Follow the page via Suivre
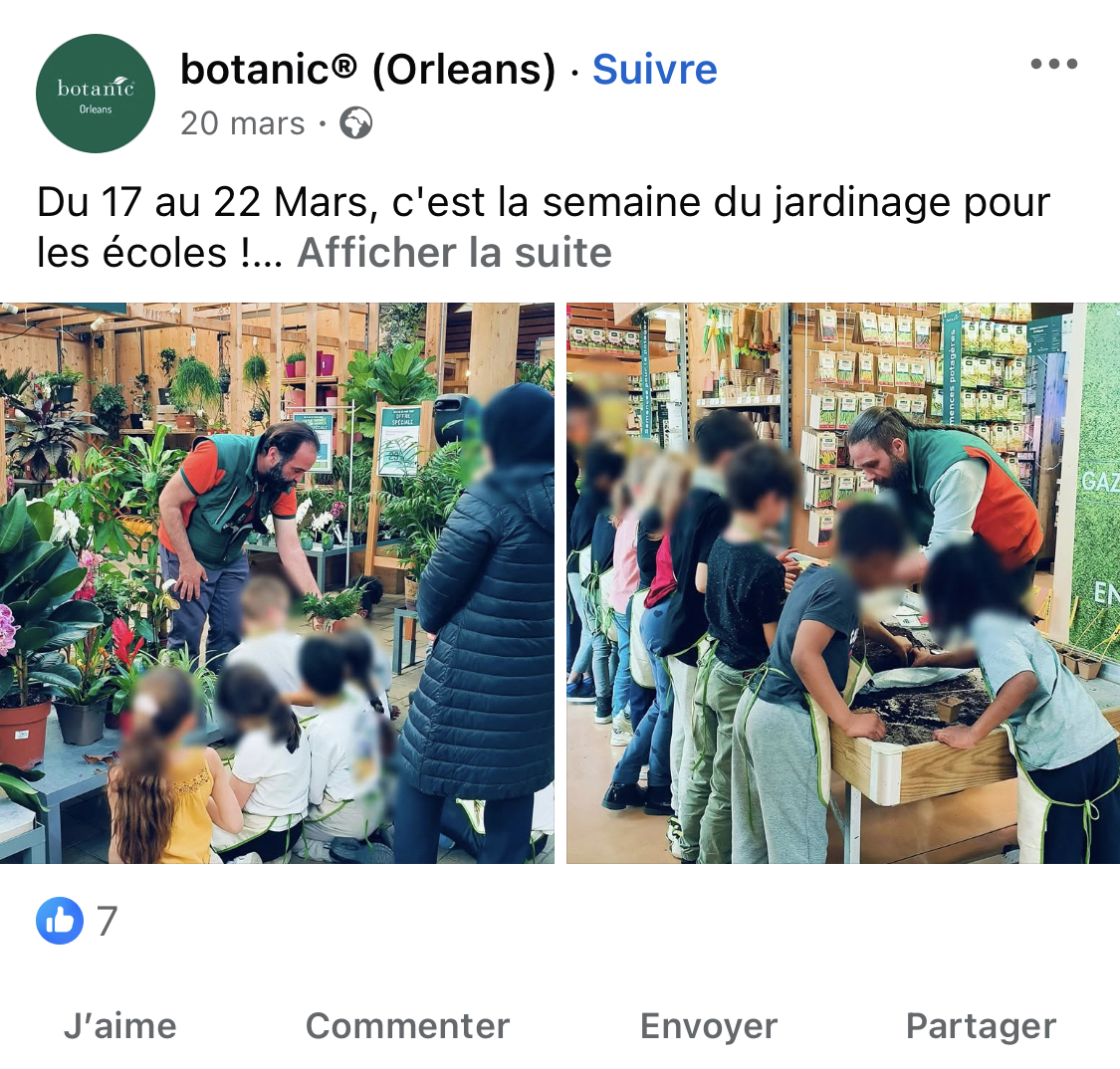 (654, 70)
